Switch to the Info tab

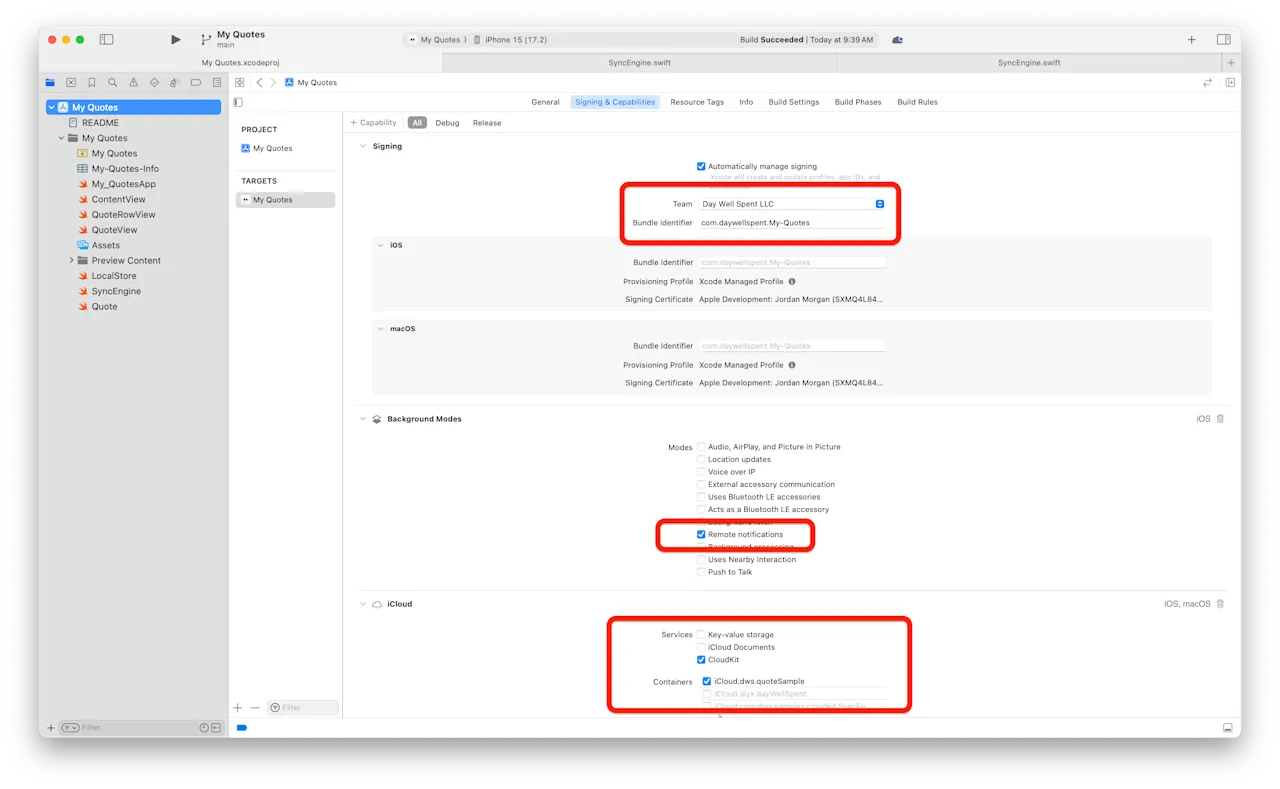point(746,102)
